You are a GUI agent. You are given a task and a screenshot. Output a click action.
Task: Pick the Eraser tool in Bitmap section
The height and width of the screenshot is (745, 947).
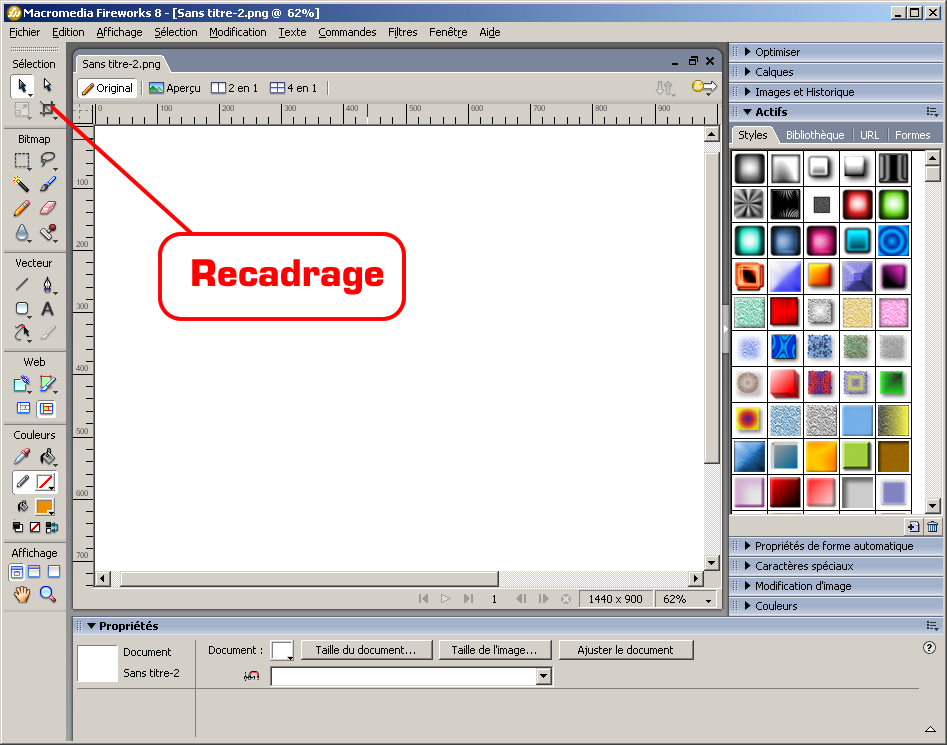coord(47,208)
